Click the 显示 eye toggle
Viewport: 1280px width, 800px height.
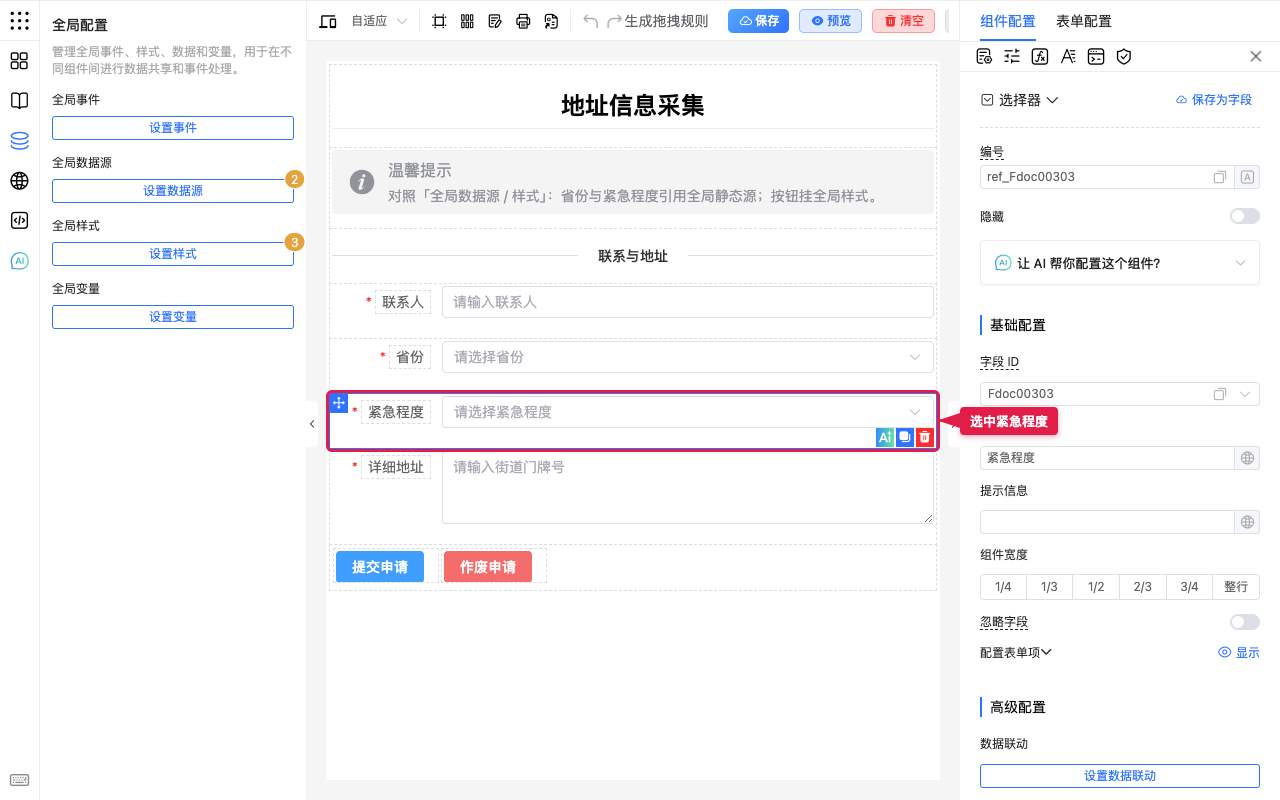click(x=1239, y=652)
